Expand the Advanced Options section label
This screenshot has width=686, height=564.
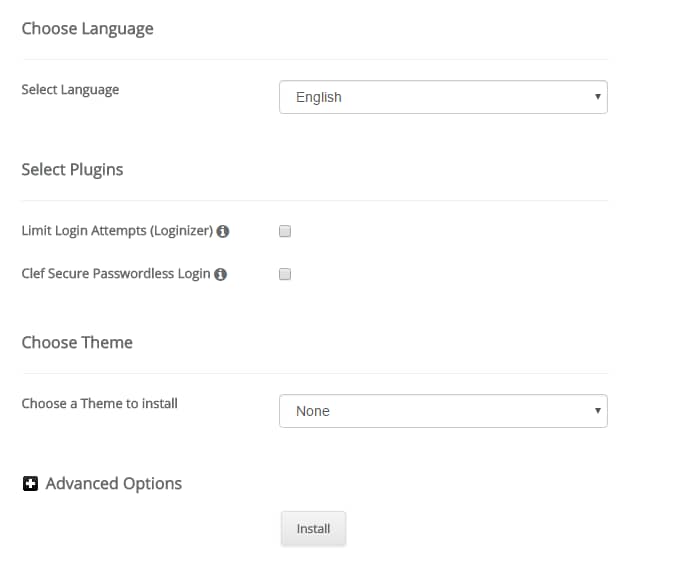pyautogui.click(x=114, y=483)
